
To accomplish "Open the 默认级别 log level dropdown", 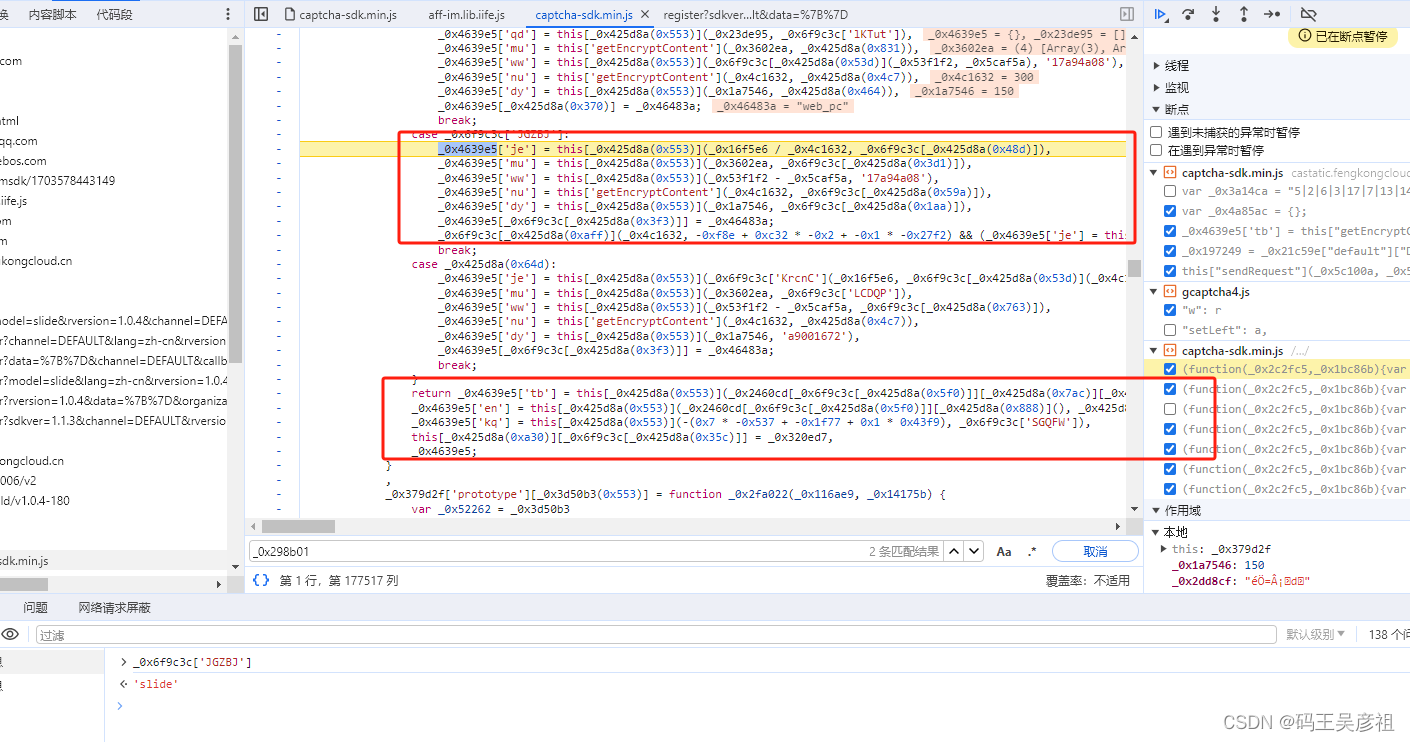I will [x=1315, y=634].
